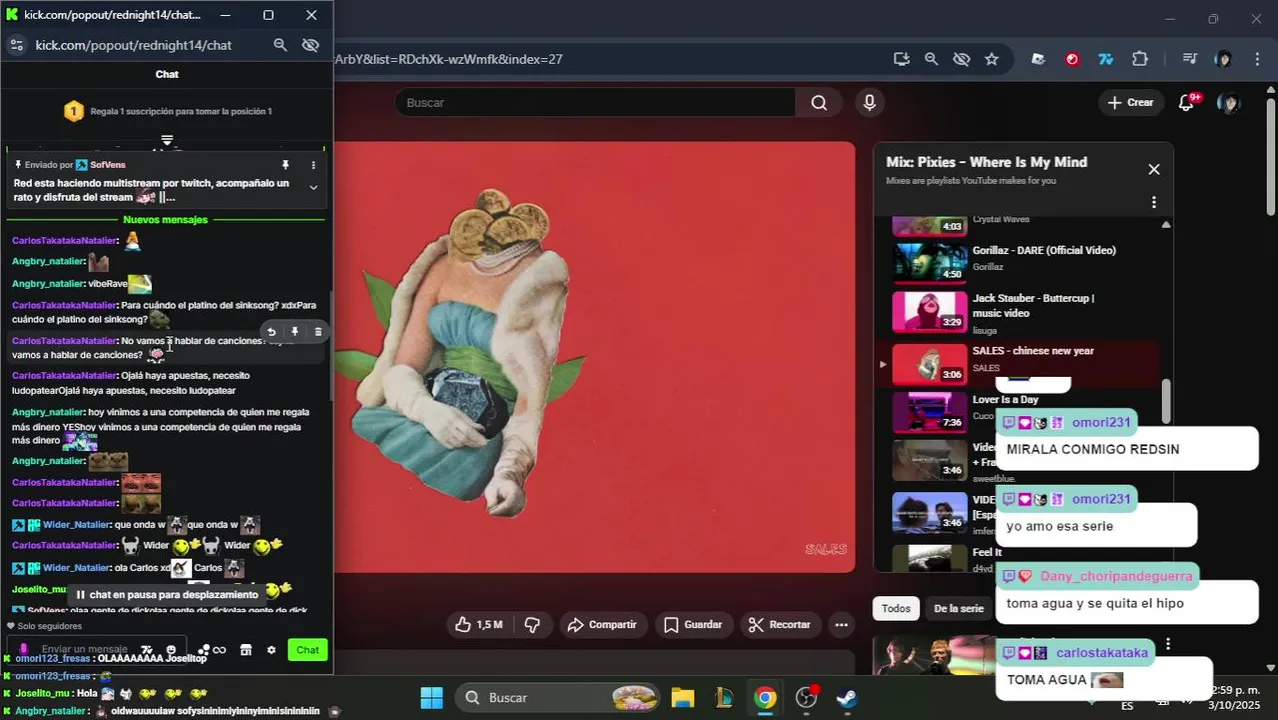Click the Crear button
1278x720 pixels.
pyautogui.click(x=1130, y=102)
